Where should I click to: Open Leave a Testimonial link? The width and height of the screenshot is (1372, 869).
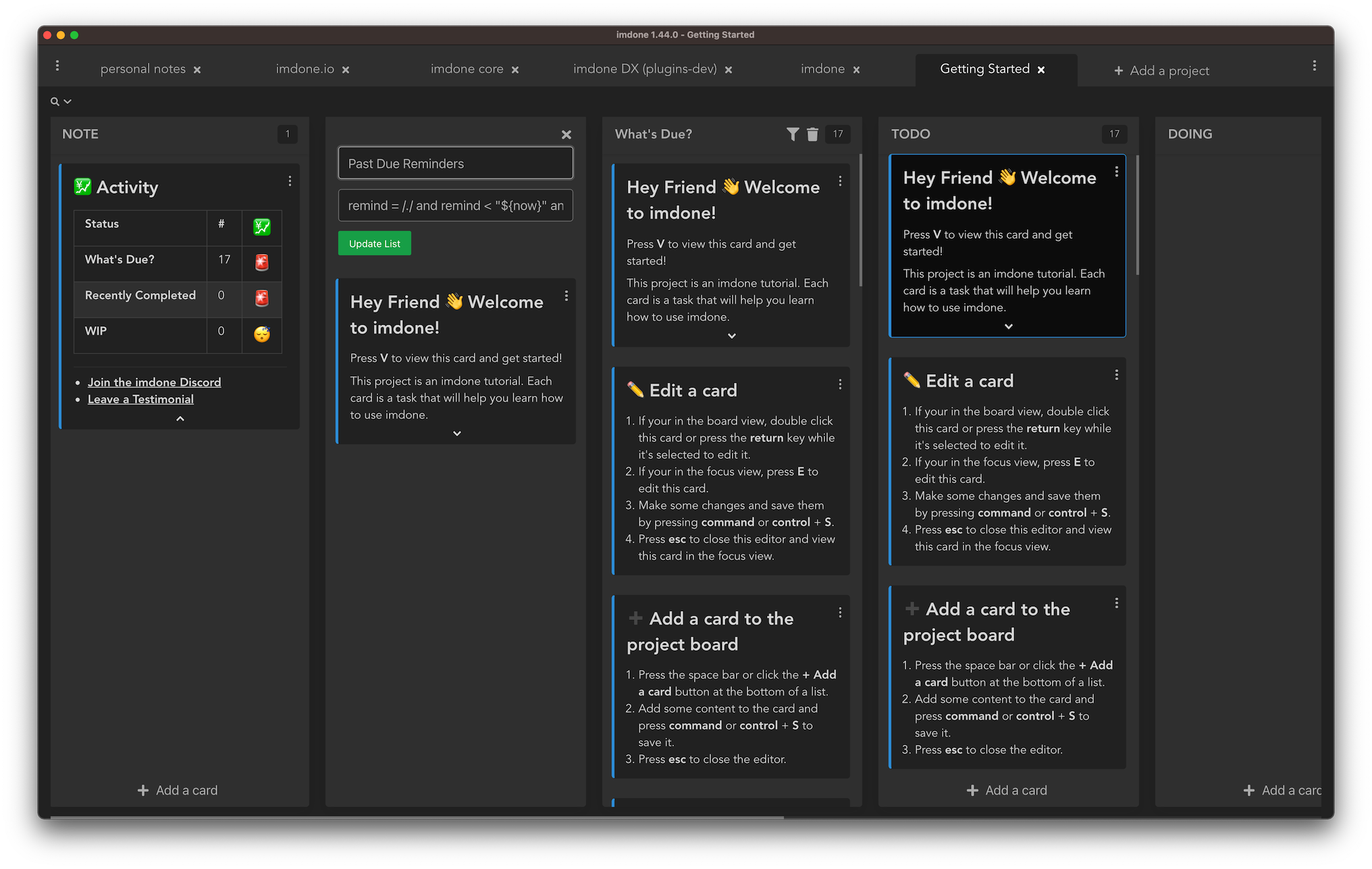pos(140,399)
